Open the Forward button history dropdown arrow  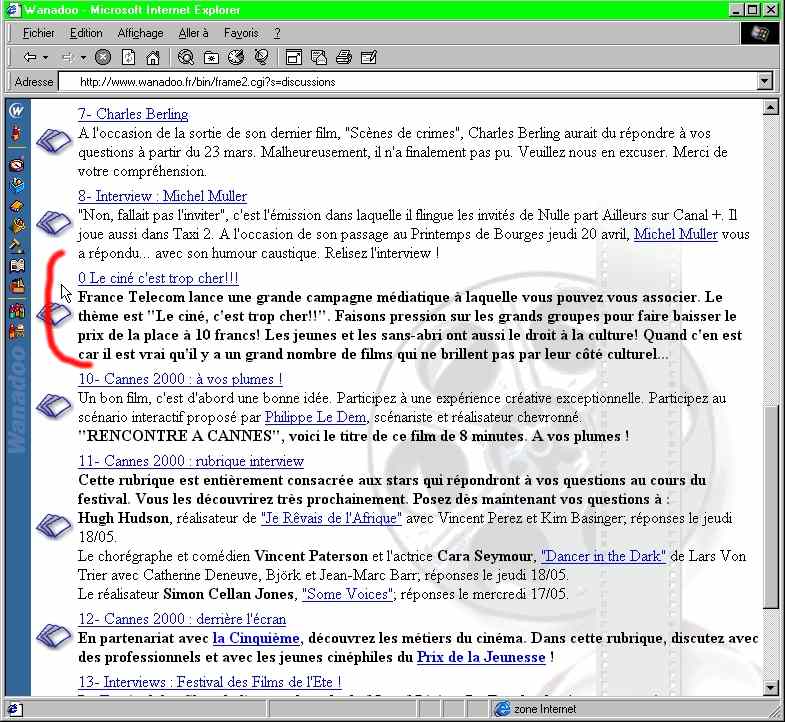(83, 58)
